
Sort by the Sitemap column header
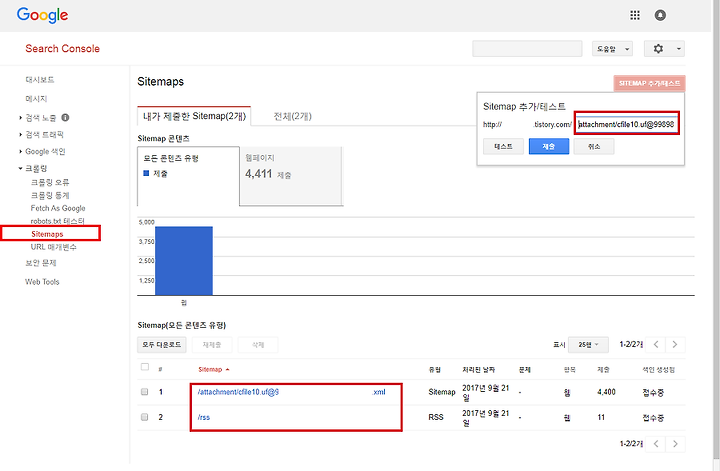click(214, 370)
